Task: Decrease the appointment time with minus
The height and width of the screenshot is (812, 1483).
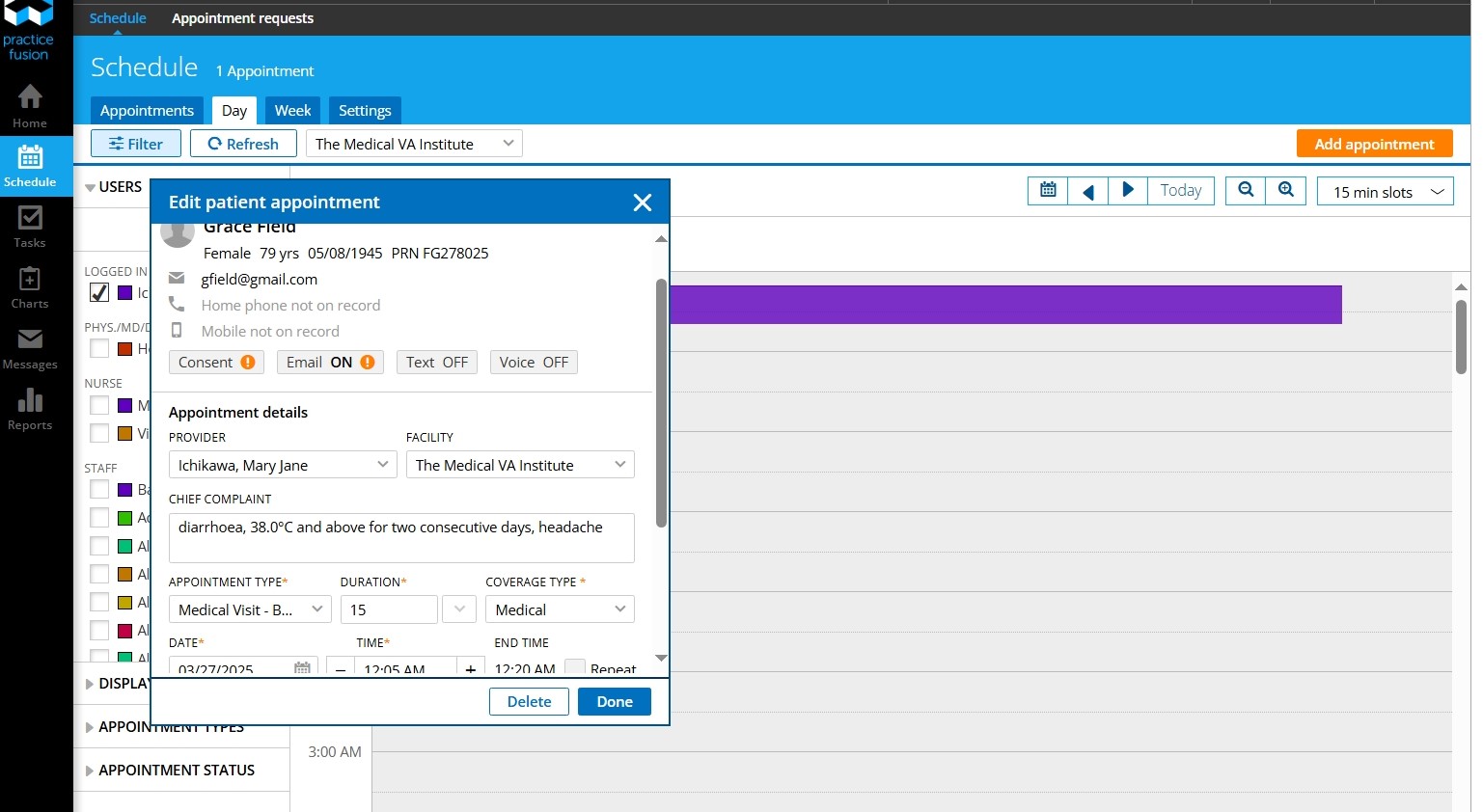Action: (x=341, y=668)
